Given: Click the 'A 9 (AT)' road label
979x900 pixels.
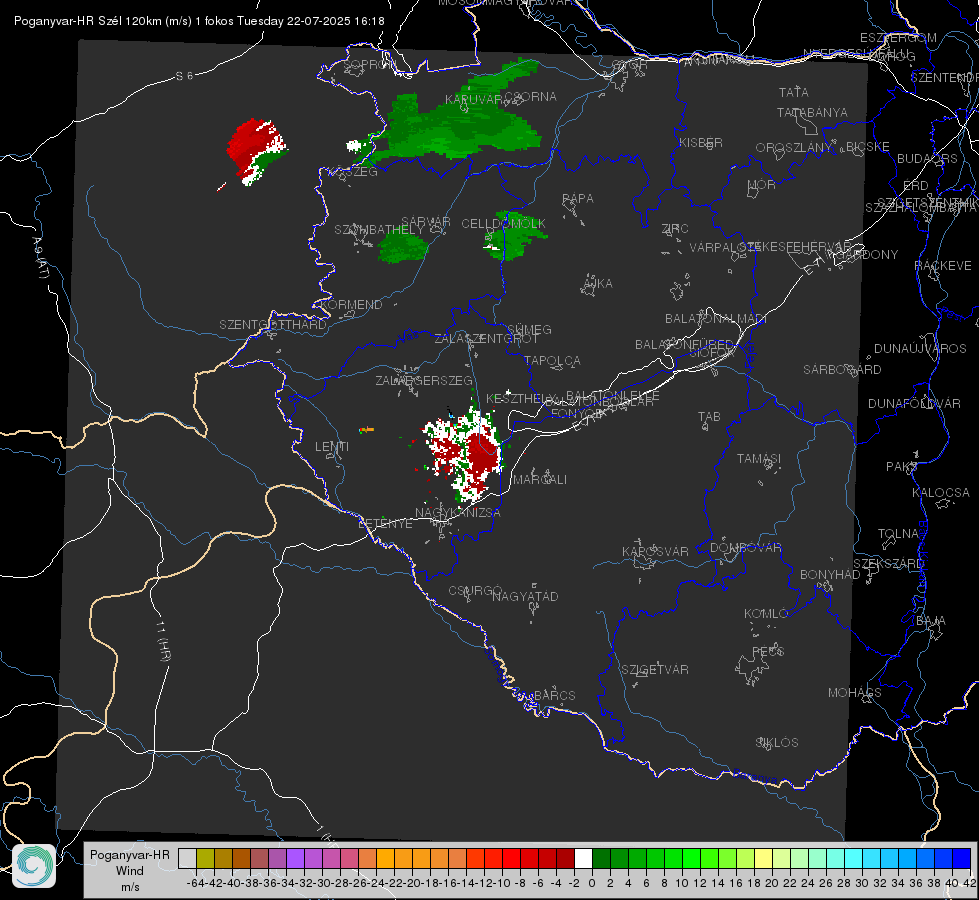Looking at the screenshot, I should pos(40,258).
